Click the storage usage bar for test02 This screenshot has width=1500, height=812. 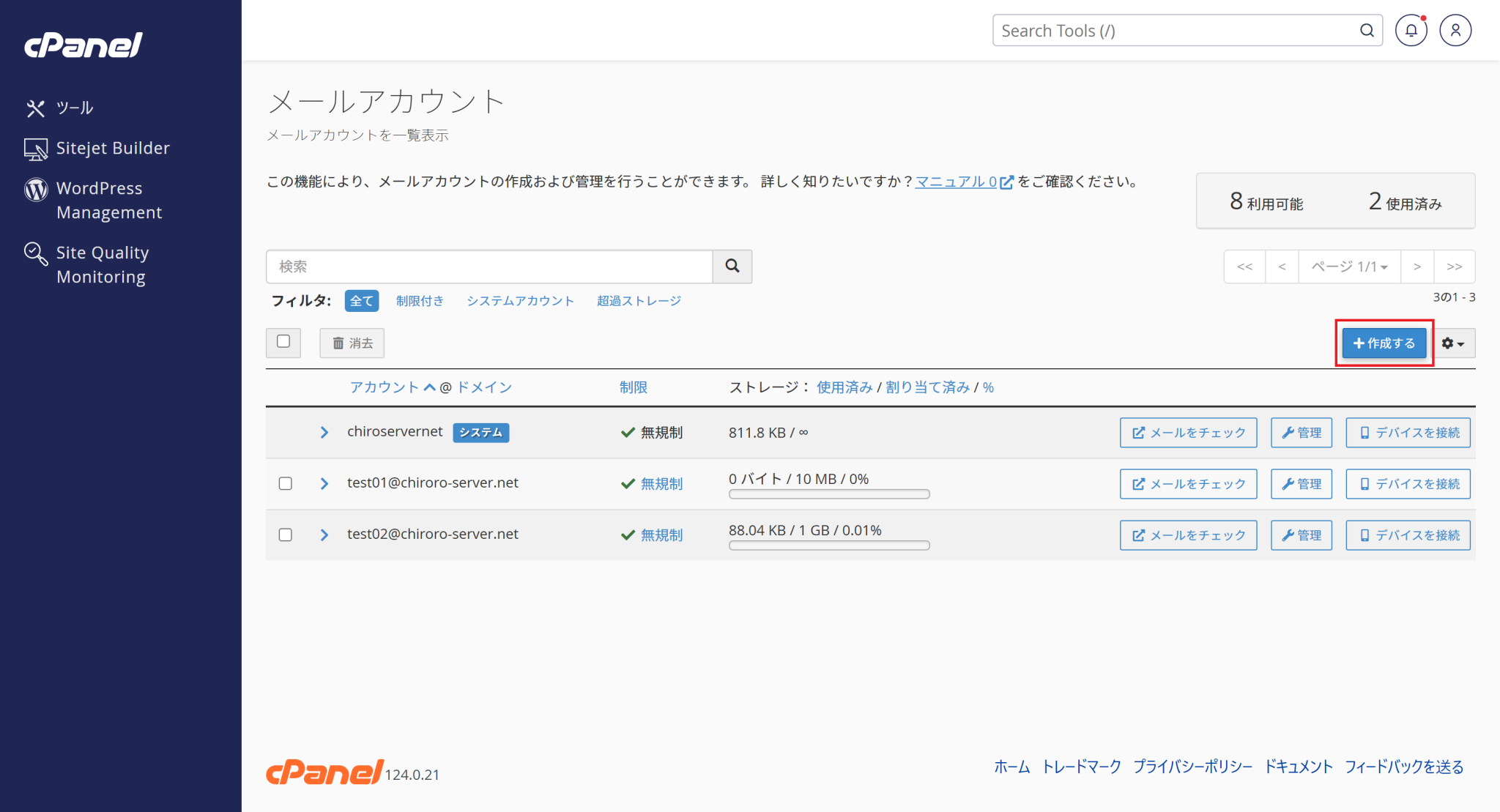pos(828,545)
